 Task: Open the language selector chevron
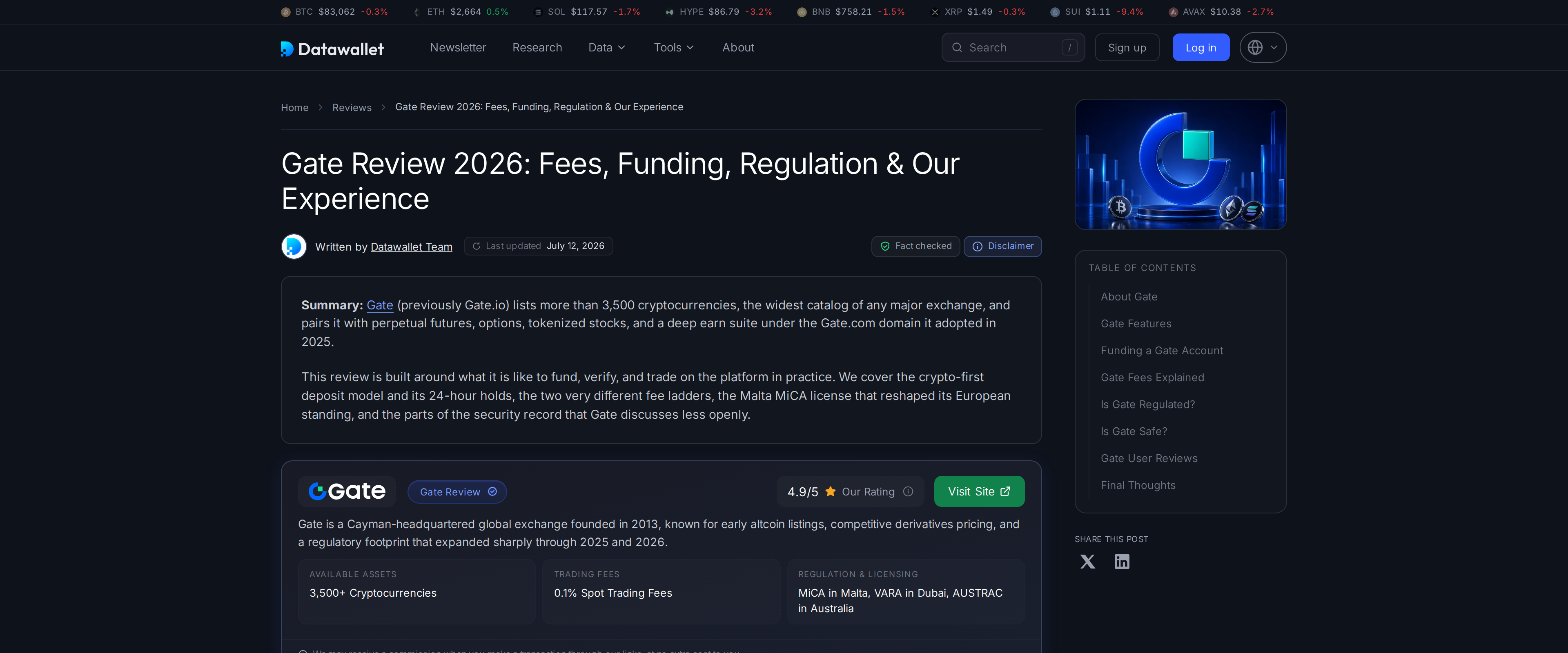tap(1274, 47)
